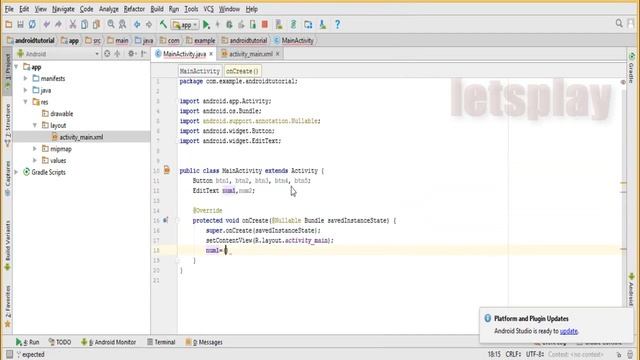The image size is (640, 360).
Task: Open the File menu
Action: (x=9, y=9)
